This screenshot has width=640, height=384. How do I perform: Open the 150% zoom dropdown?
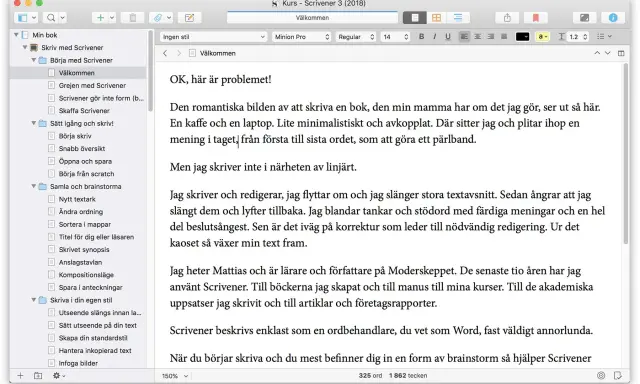(x=175, y=376)
